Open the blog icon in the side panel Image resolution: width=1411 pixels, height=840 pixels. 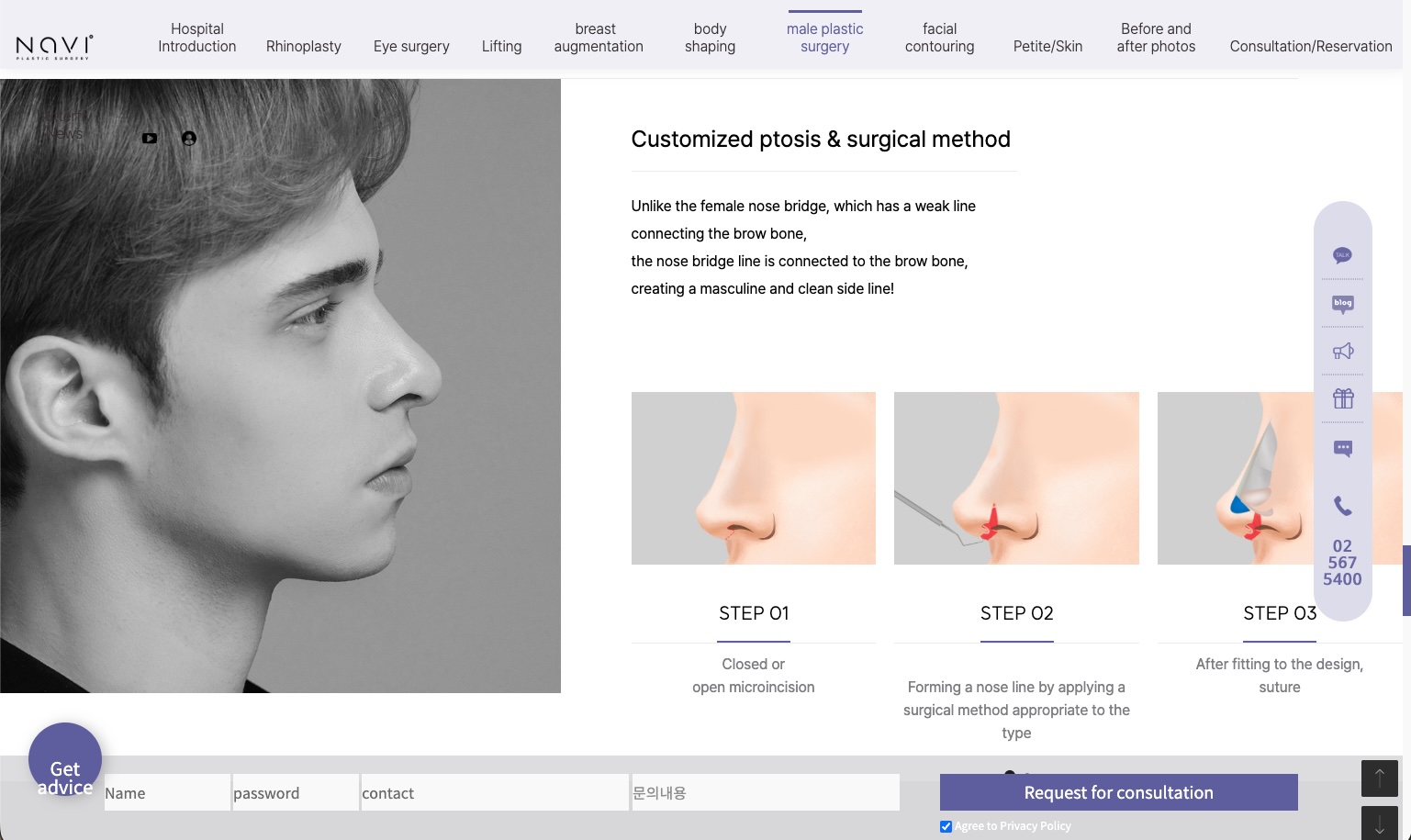point(1342,304)
